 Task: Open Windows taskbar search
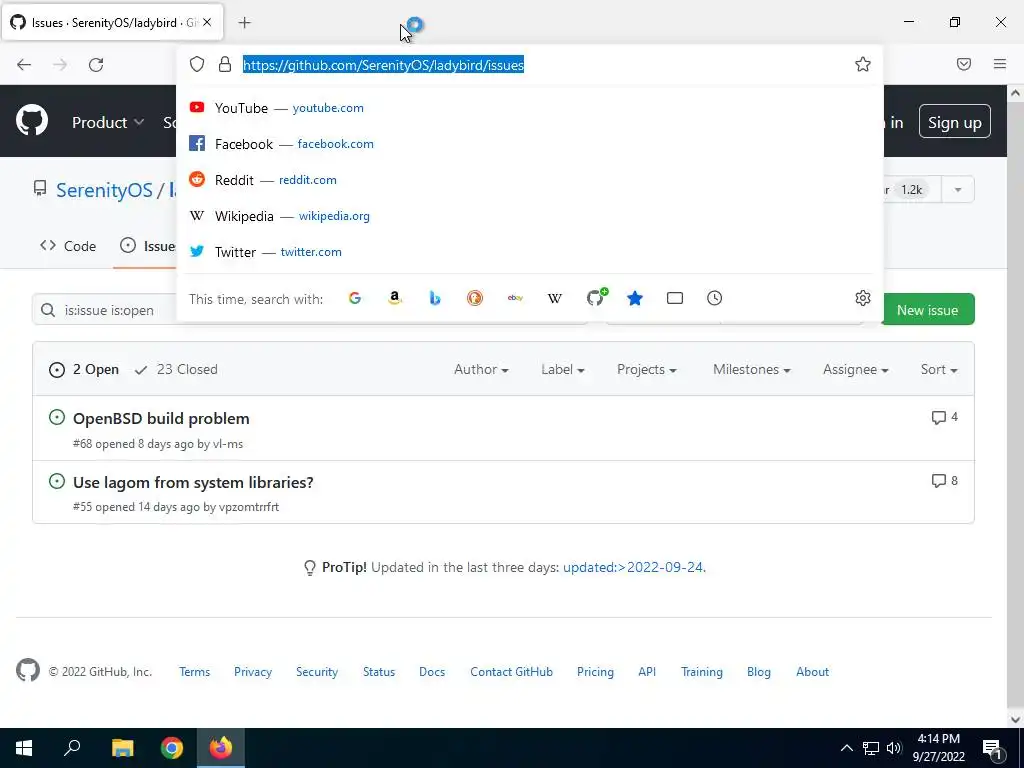click(72, 748)
